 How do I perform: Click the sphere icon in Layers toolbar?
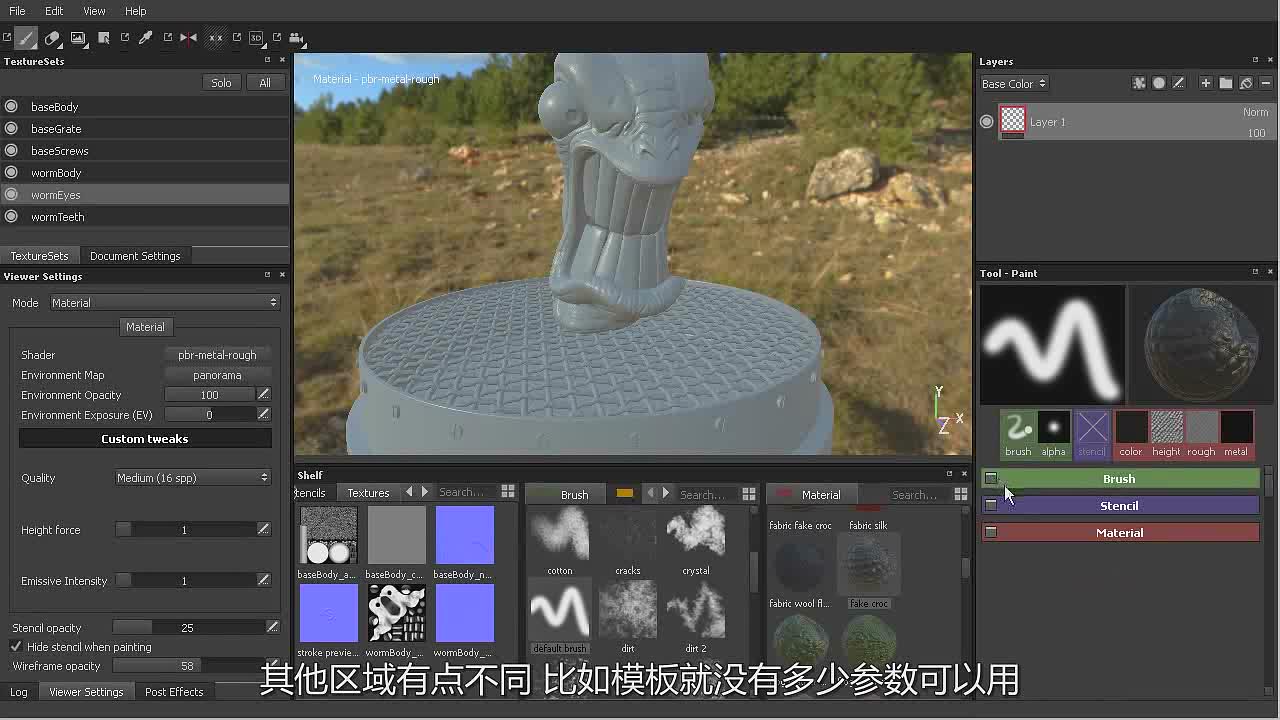(x=1159, y=84)
